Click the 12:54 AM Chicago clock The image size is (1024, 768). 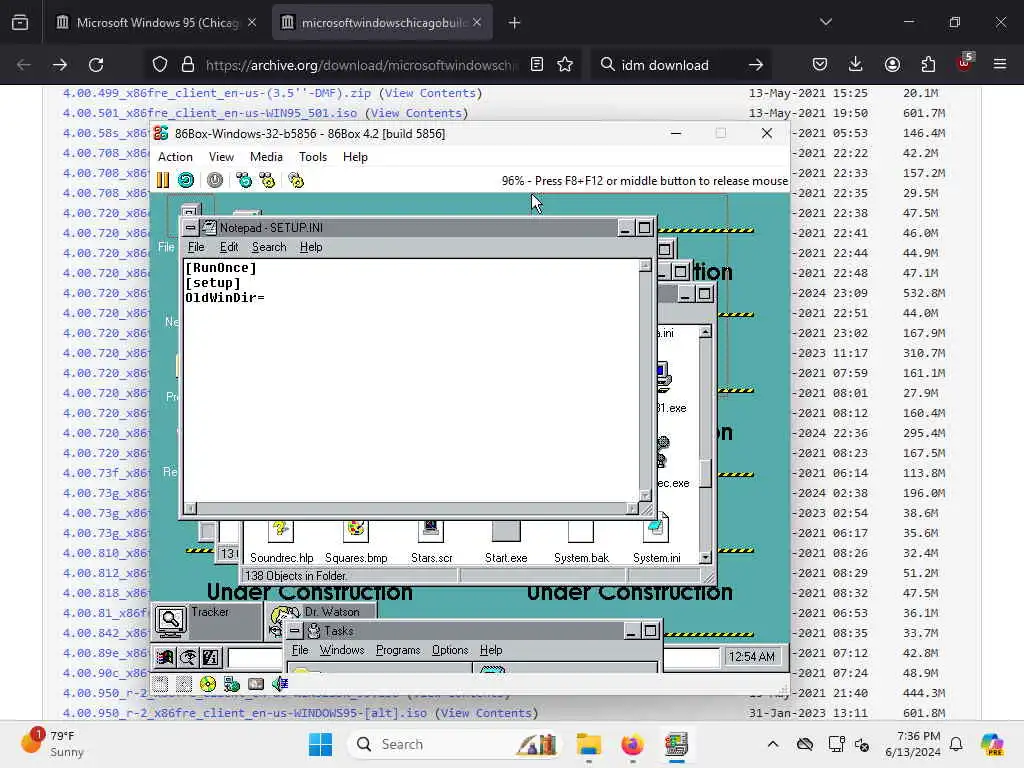752,656
